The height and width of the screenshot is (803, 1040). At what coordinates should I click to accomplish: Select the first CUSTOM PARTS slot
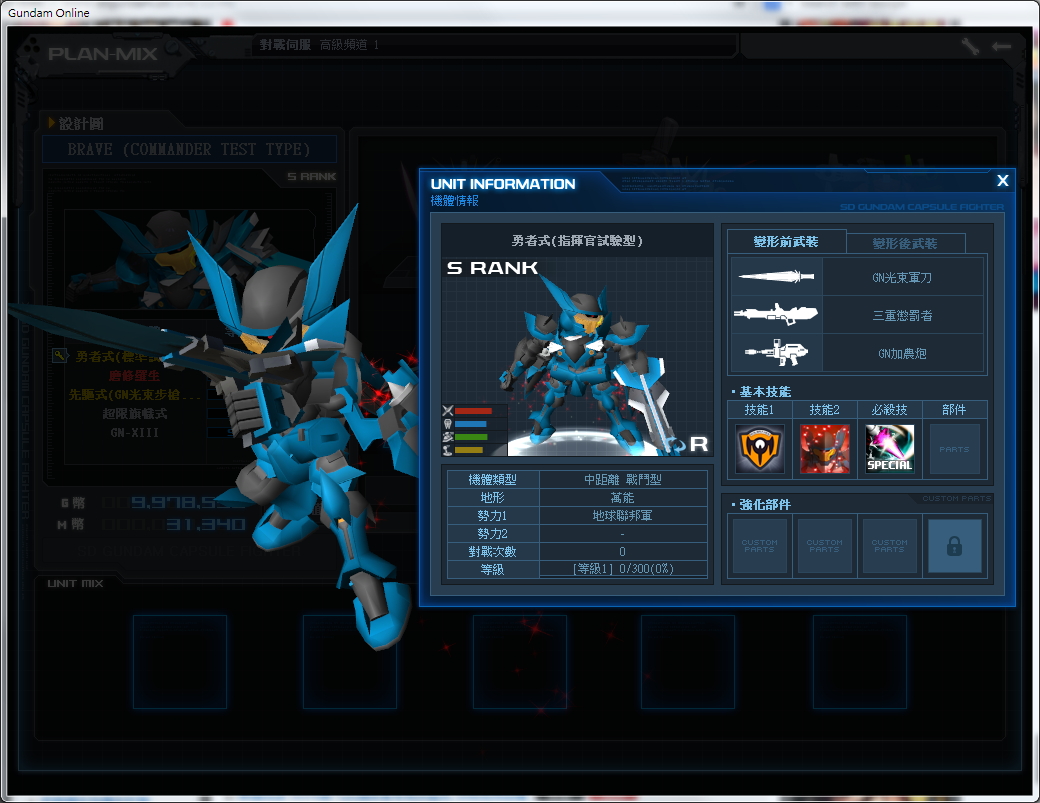click(x=759, y=546)
